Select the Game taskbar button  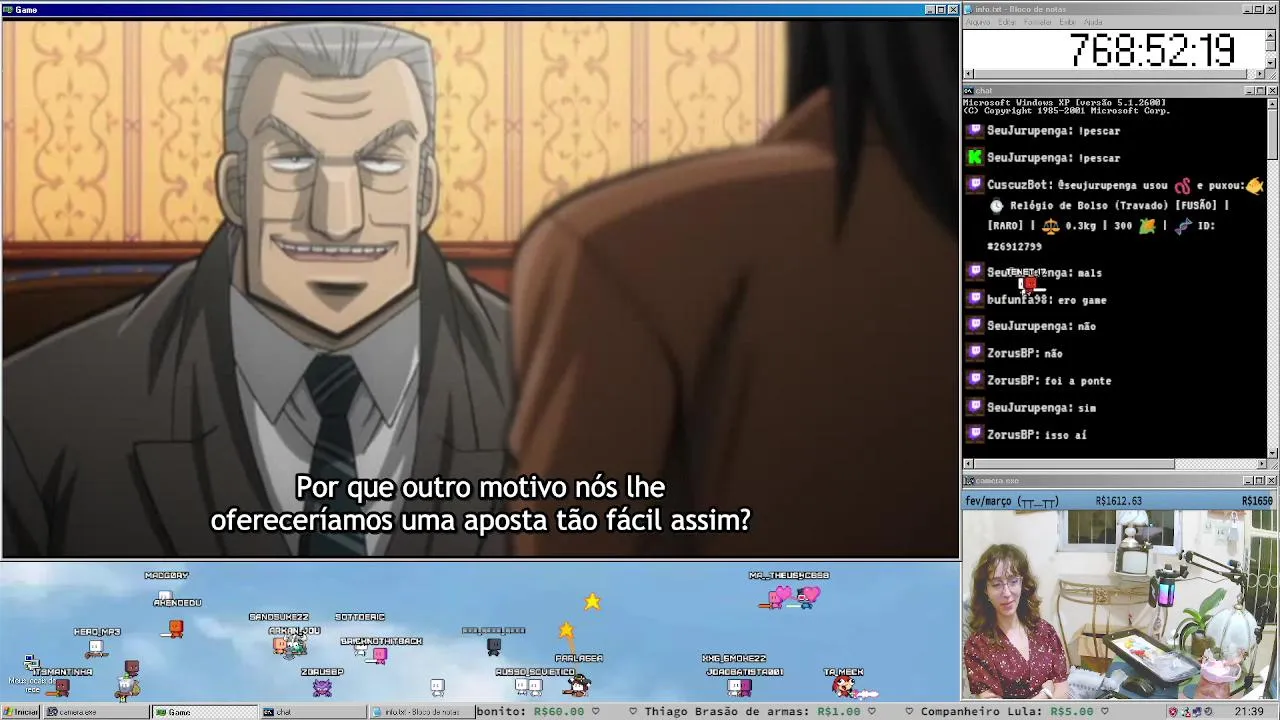click(x=204, y=712)
